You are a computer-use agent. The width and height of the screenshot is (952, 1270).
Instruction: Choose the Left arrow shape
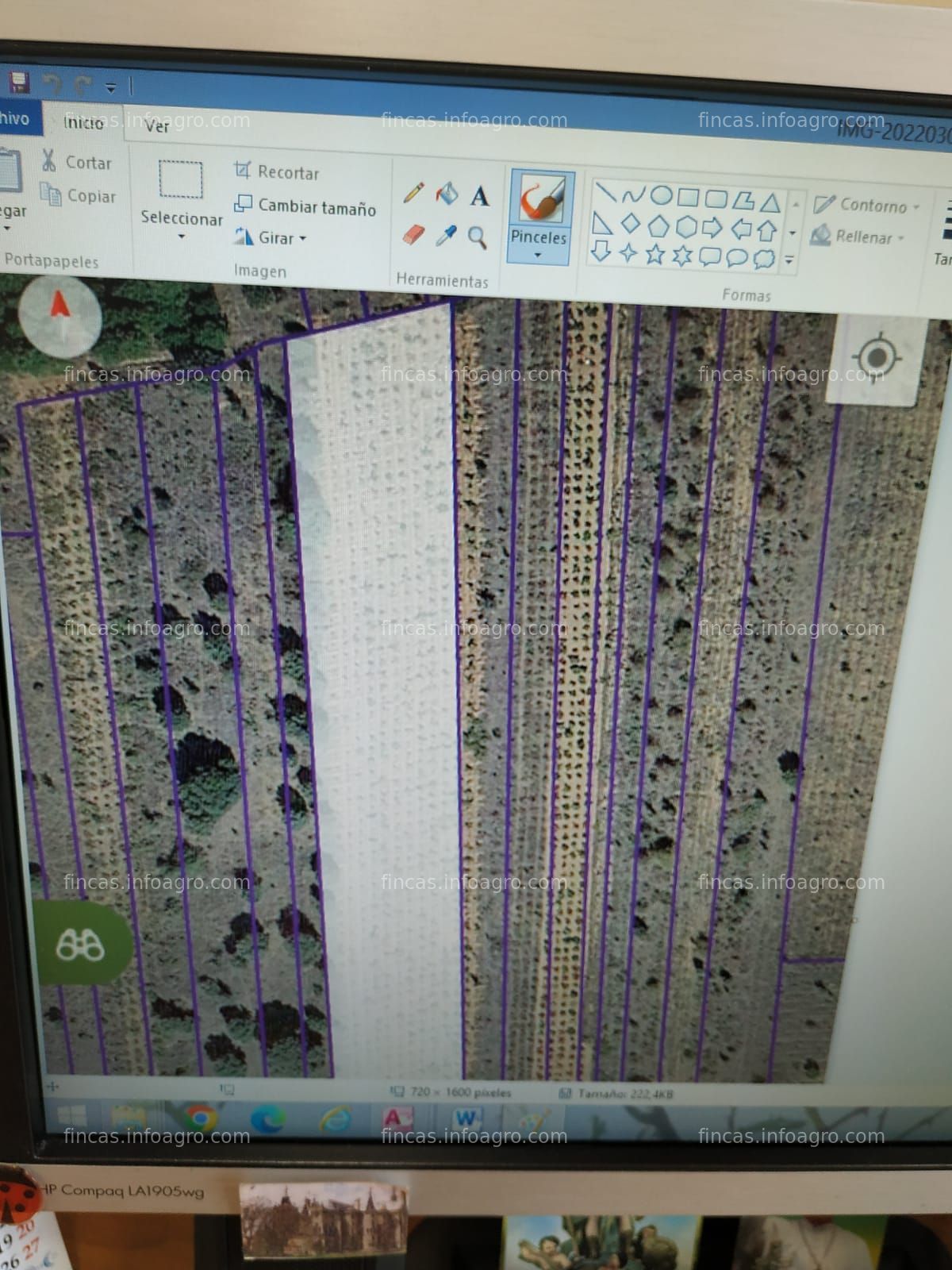click(740, 230)
